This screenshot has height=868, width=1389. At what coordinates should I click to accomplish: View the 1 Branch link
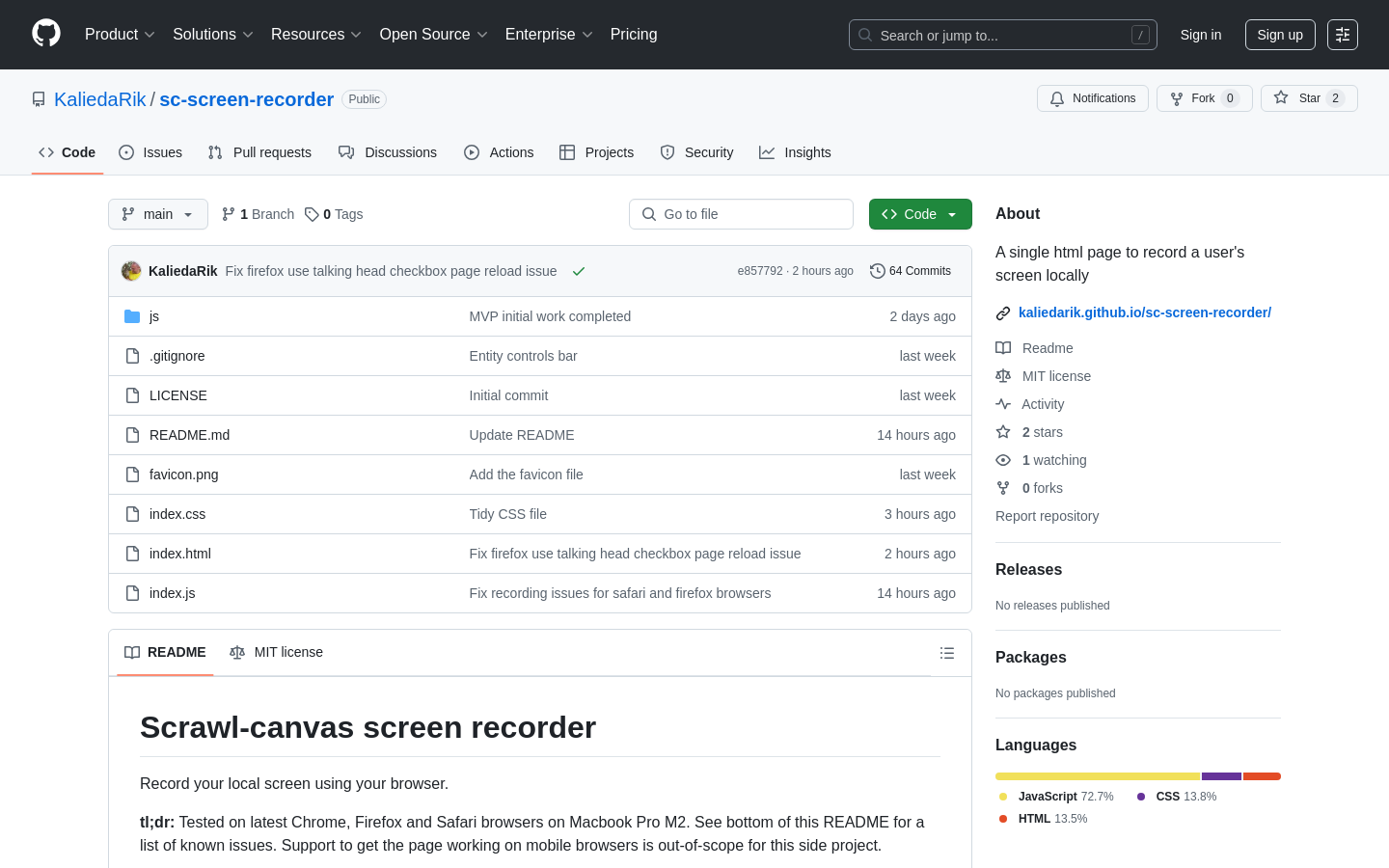click(258, 214)
